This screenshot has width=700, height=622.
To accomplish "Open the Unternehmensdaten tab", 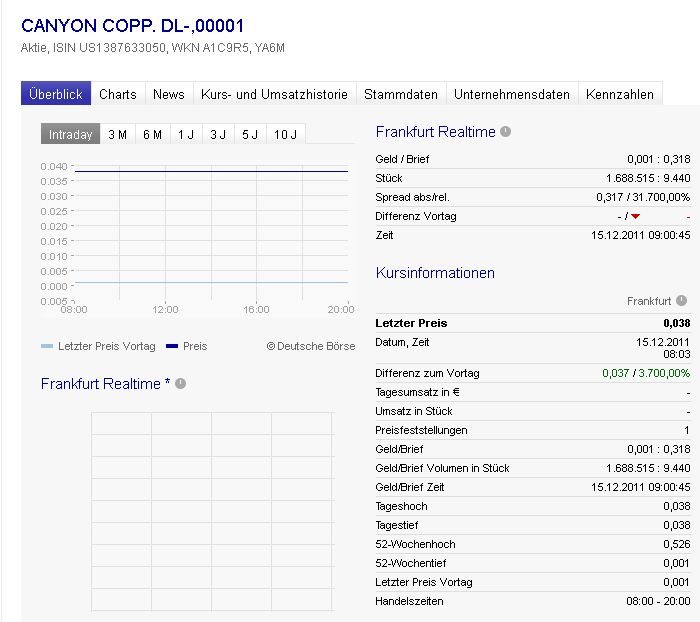I will point(512,94).
